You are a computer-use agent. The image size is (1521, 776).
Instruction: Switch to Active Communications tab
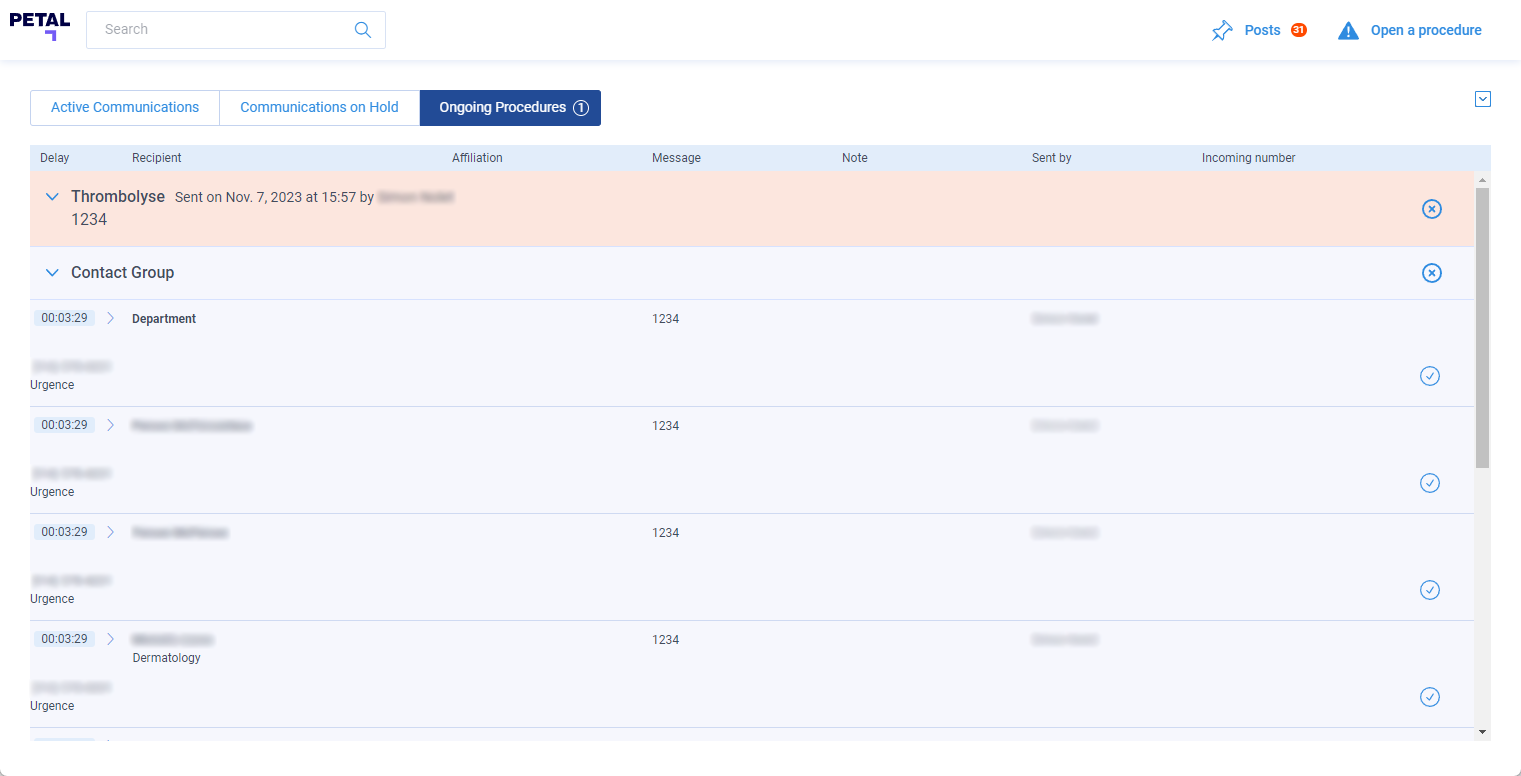pos(125,108)
